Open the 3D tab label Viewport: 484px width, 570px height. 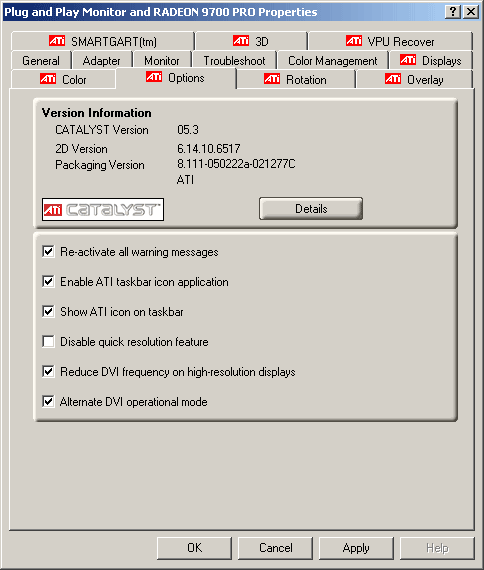point(262,42)
